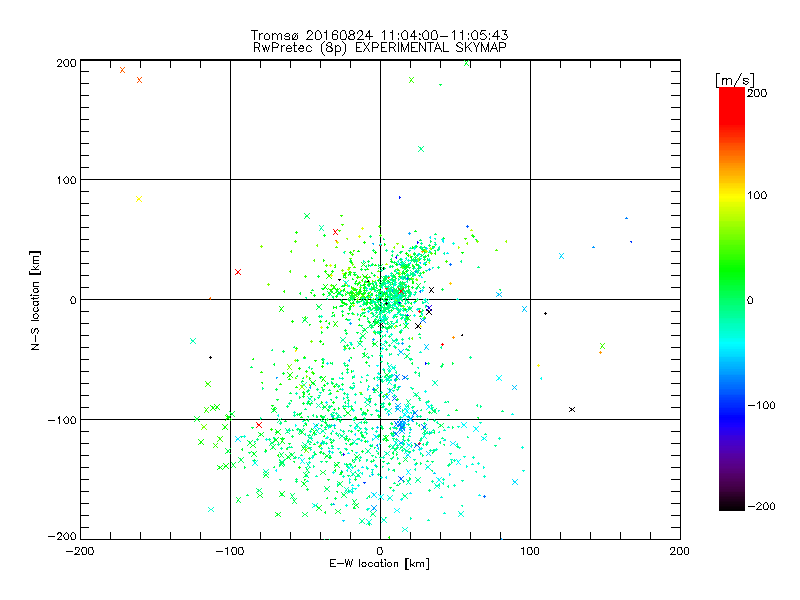The width and height of the screenshot is (800, 600).
Task: Click the y-axis tick label '100'
Action: click(66, 180)
